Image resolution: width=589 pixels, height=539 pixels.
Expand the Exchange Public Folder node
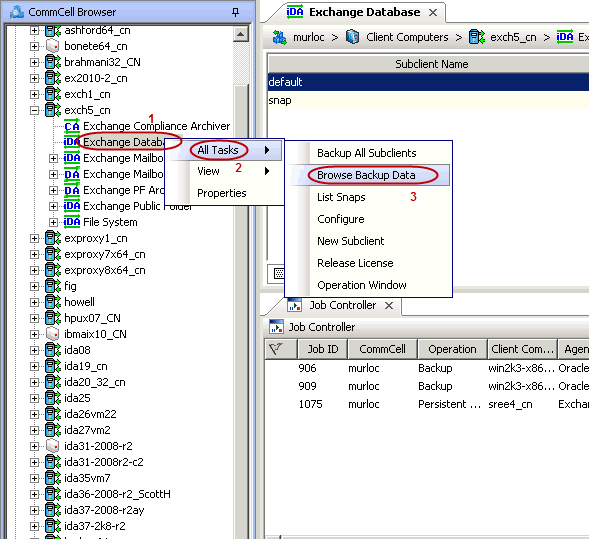point(53,206)
